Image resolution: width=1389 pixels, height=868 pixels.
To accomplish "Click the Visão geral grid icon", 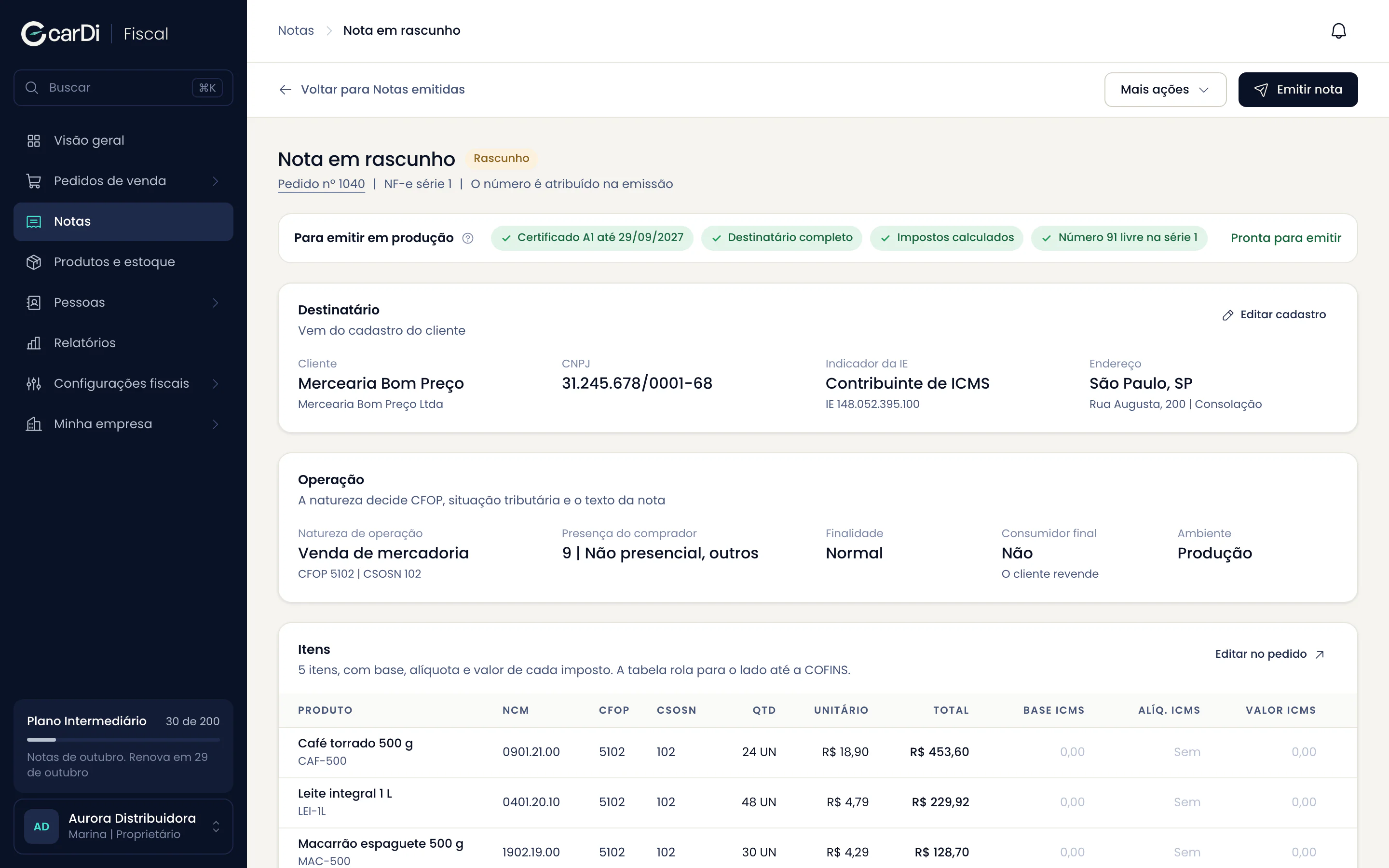I will [x=34, y=141].
